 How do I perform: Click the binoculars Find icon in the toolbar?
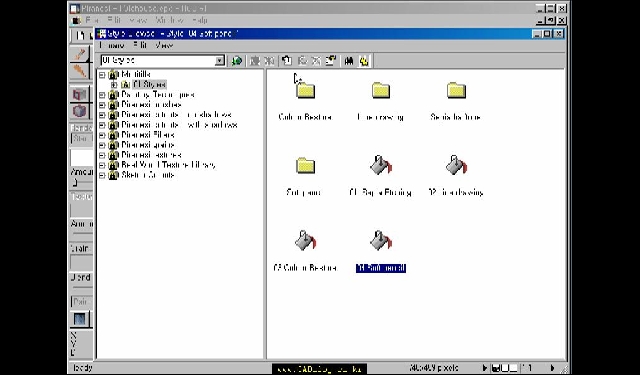click(x=349, y=61)
